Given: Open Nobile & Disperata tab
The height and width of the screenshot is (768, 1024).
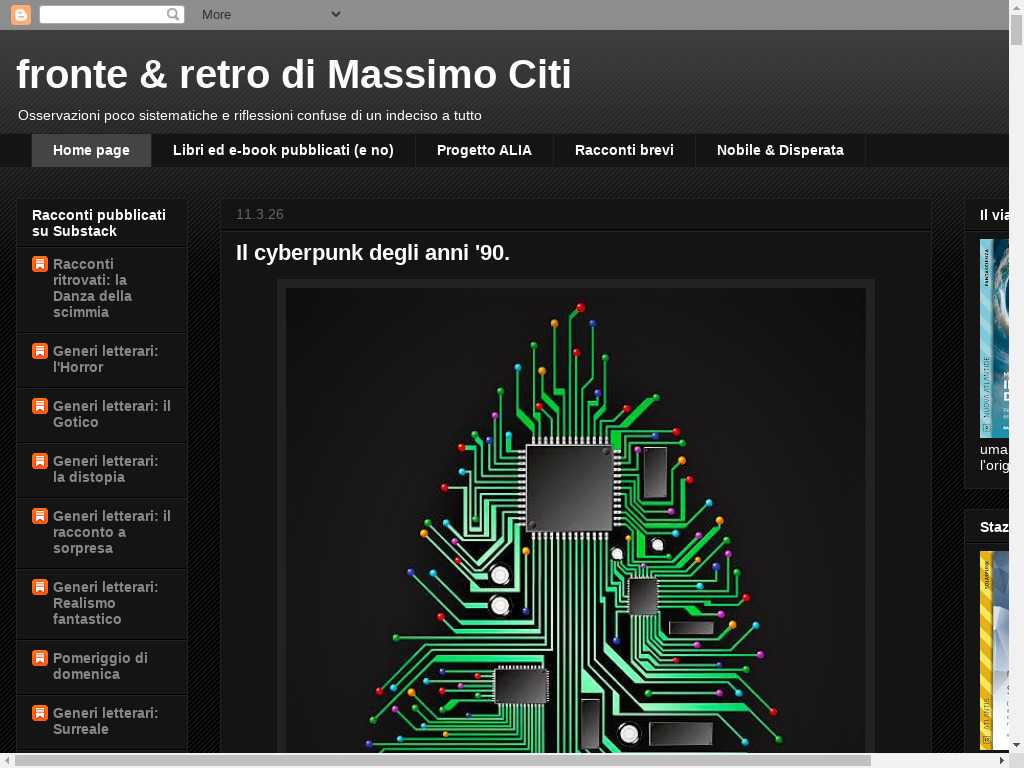Looking at the screenshot, I should (x=780, y=150).
